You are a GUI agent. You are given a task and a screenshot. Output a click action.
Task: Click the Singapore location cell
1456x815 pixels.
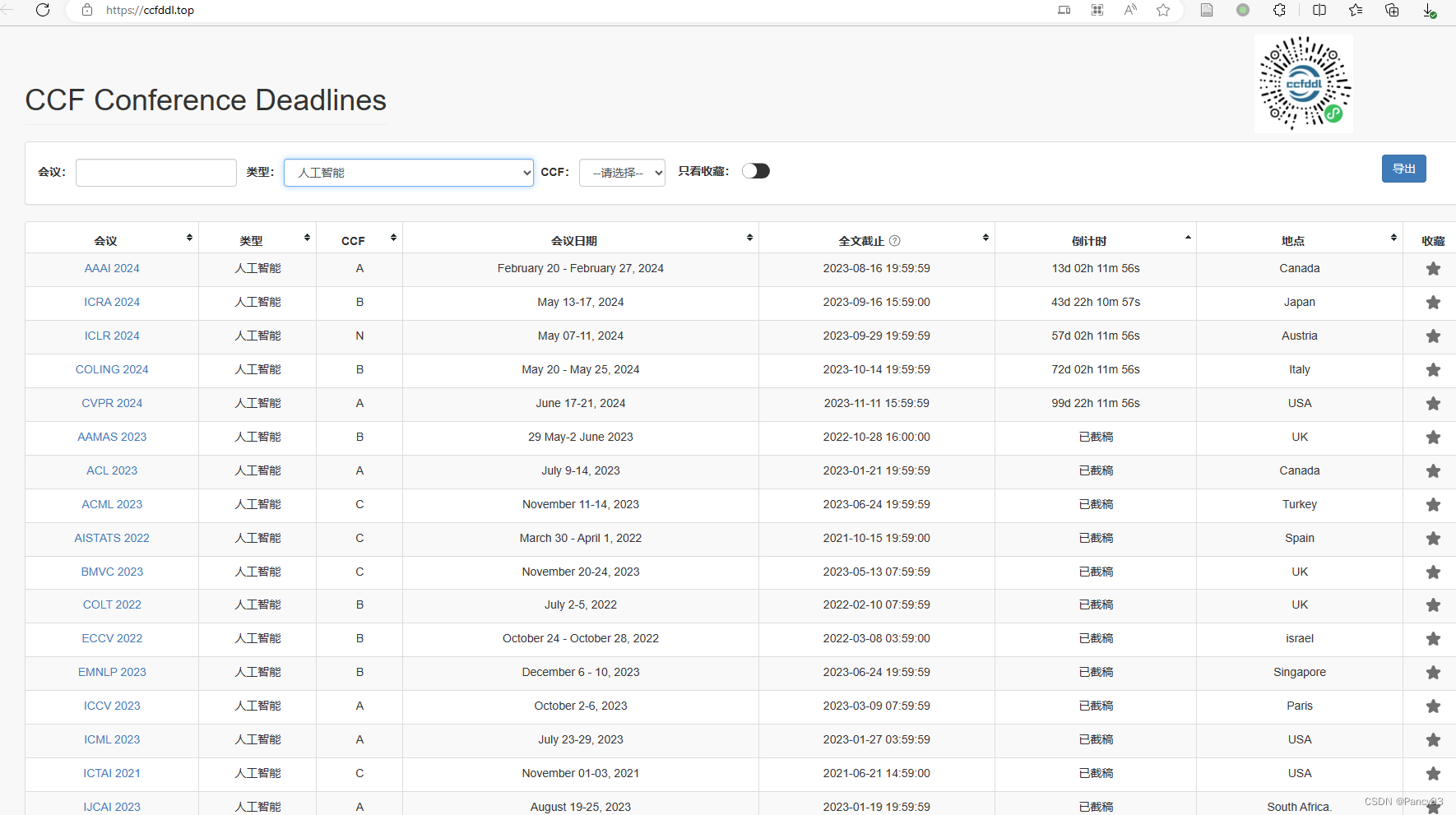[x=1300, y=672]
